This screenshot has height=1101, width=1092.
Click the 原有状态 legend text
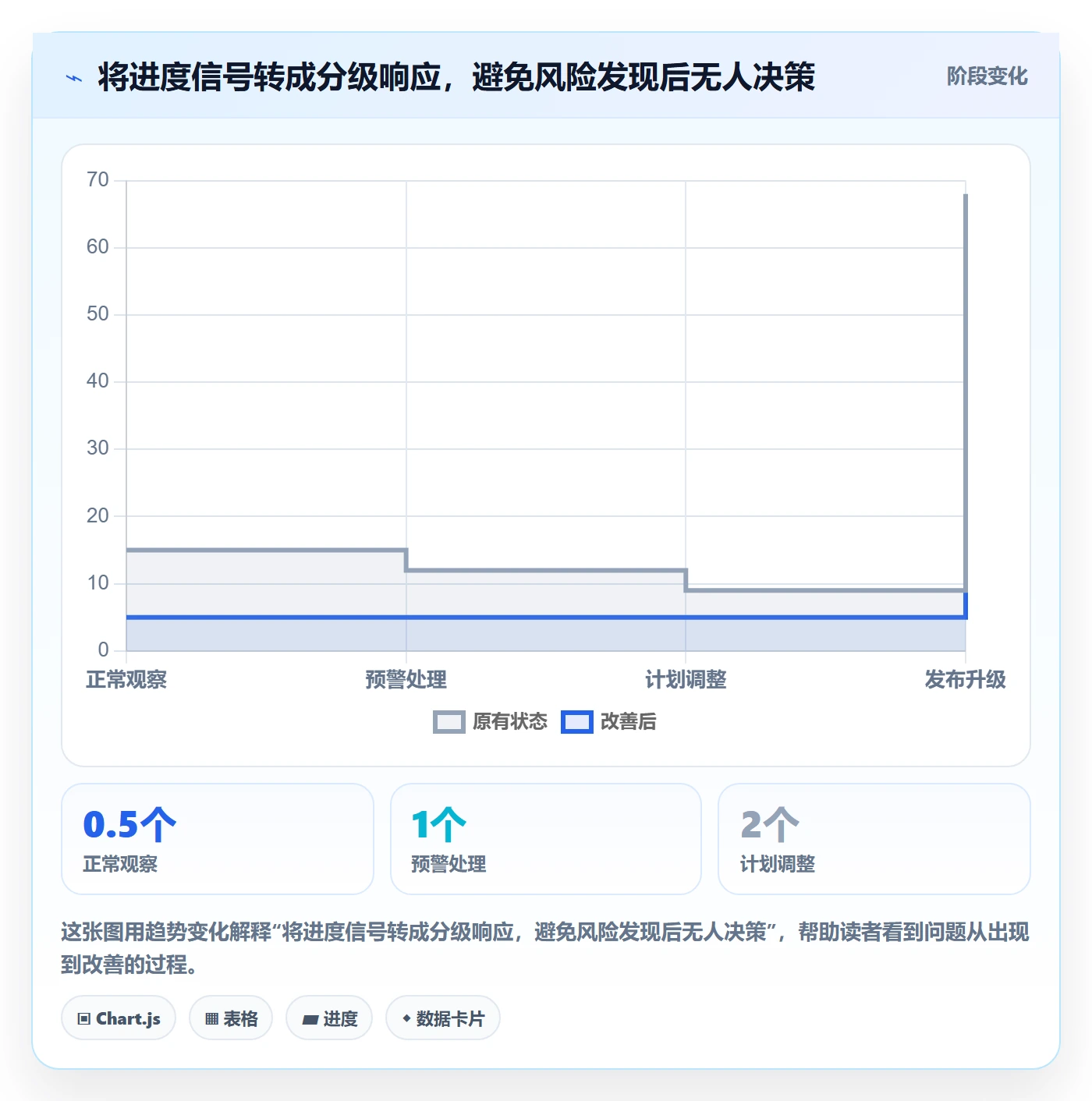click(x=510, y=722)
